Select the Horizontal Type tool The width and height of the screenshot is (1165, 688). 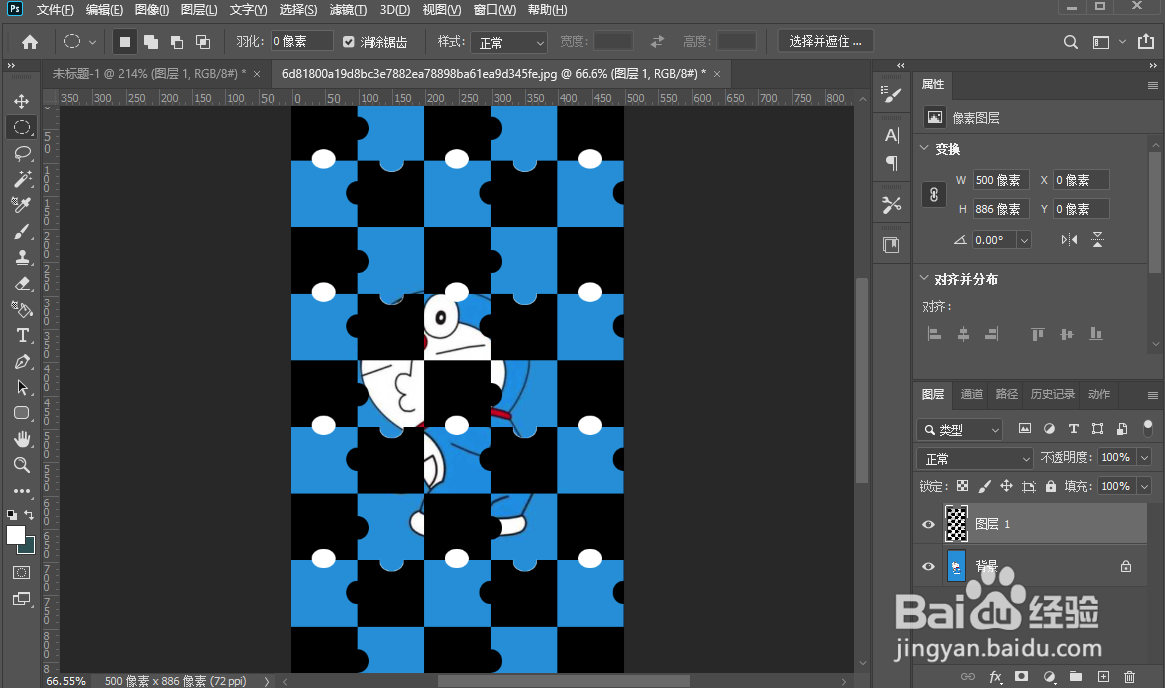[22, 335]
